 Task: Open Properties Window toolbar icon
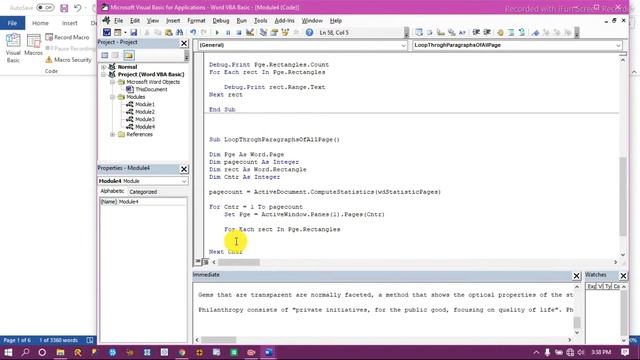pyautogui.click(x=274, y=32)
